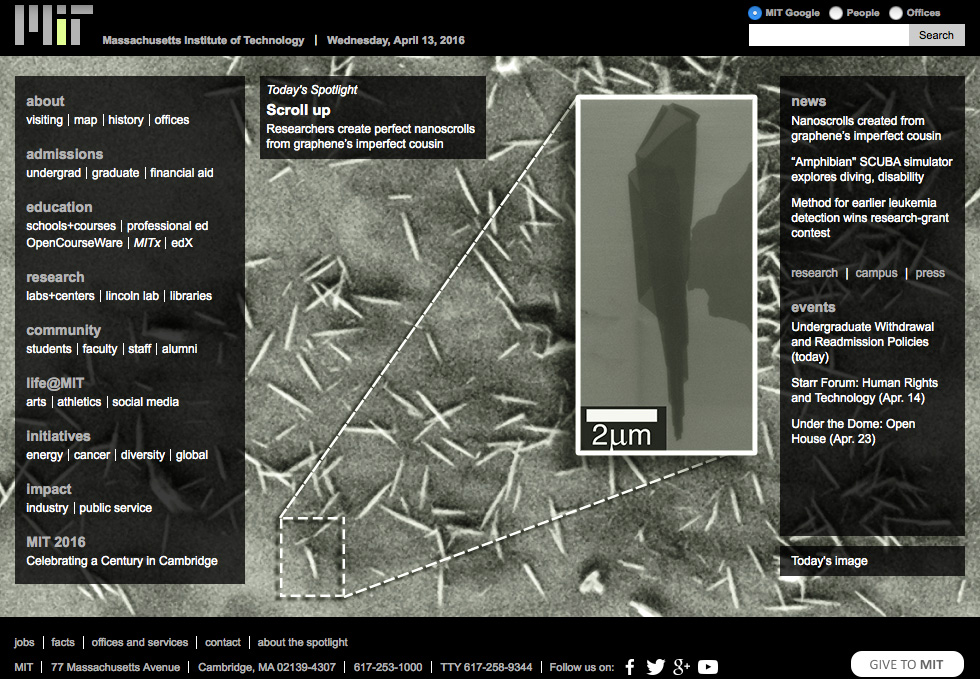The height and width of the screenshot is (679, 980).
Task: Read the leukemia detection contest story
Action: tap(870, 218)
